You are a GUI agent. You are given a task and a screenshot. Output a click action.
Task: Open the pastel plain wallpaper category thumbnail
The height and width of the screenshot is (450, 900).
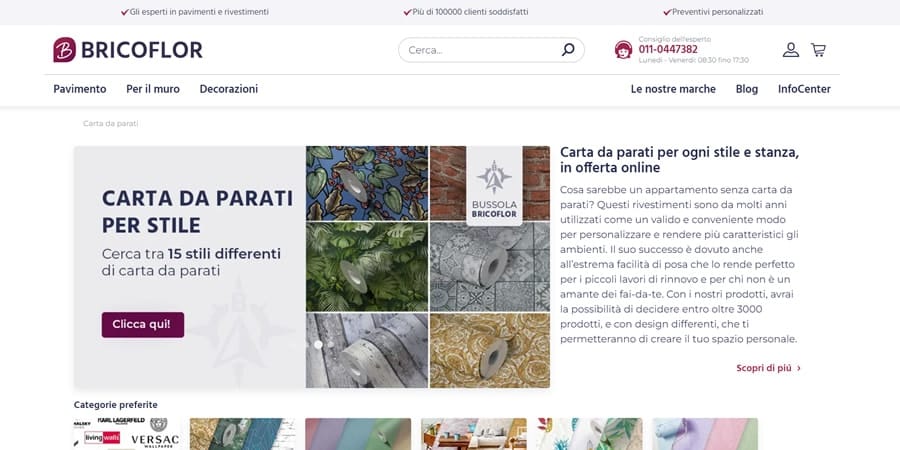(x=358, y=434)
